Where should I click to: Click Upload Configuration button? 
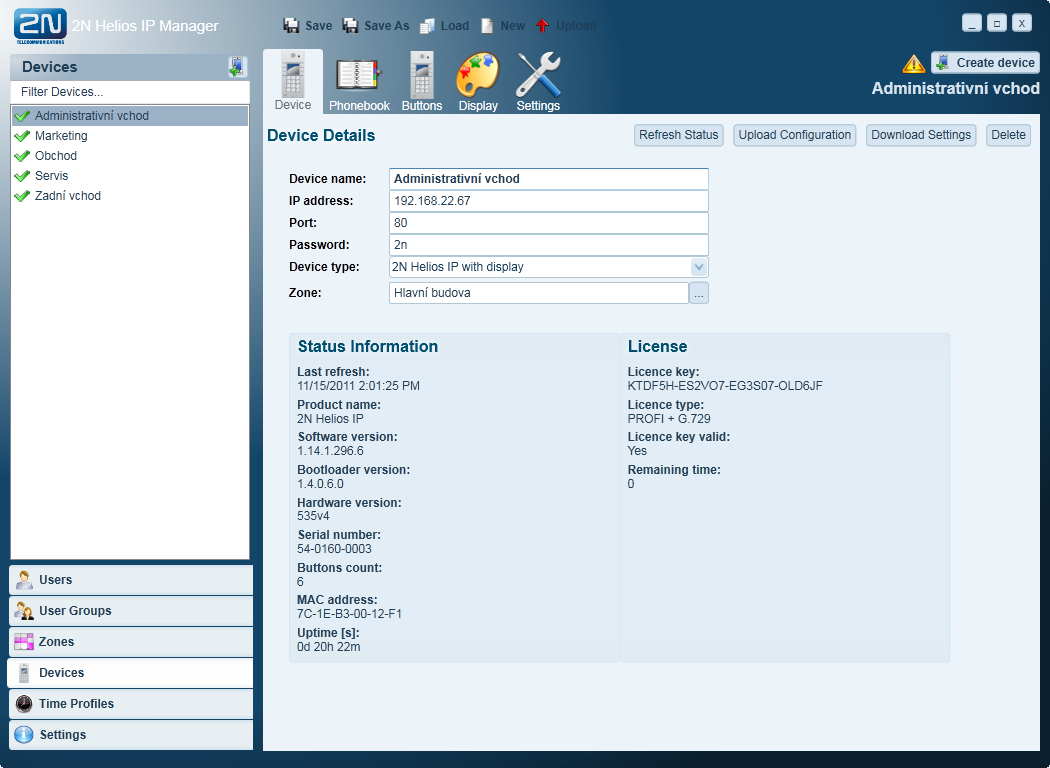[x=794, y=135]
